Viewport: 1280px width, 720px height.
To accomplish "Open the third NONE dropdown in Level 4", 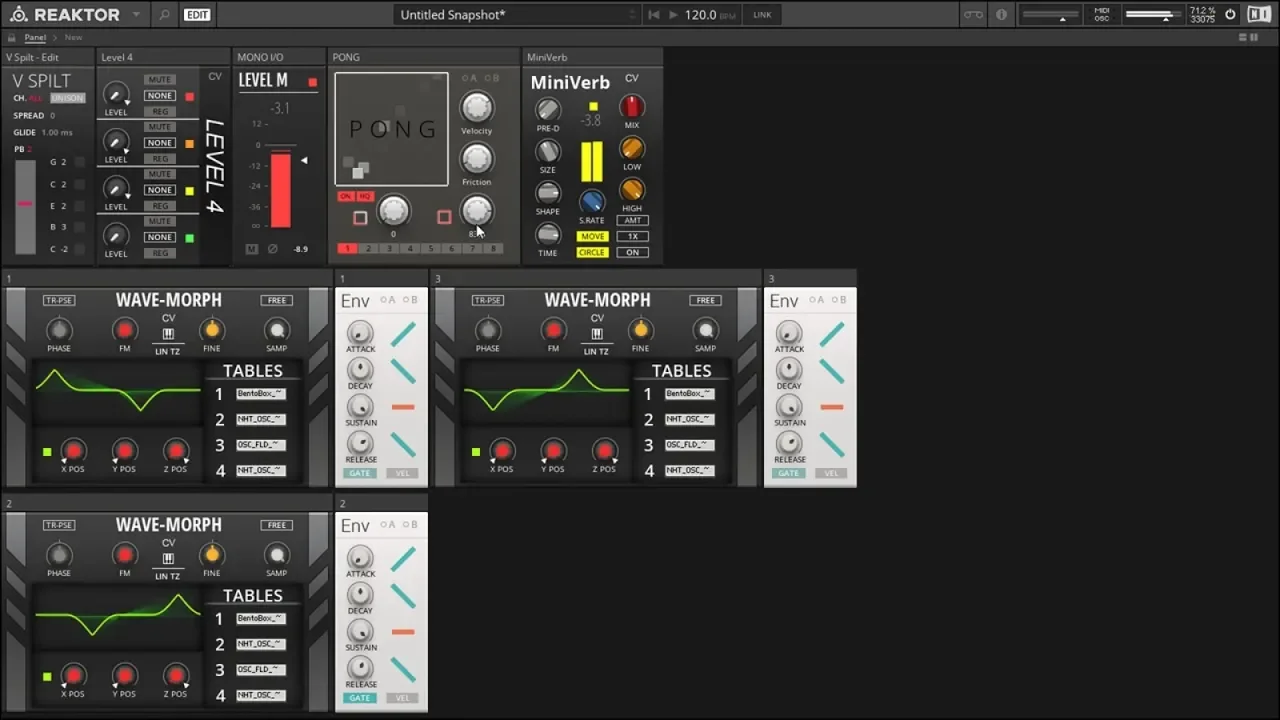I will (159, 190).
